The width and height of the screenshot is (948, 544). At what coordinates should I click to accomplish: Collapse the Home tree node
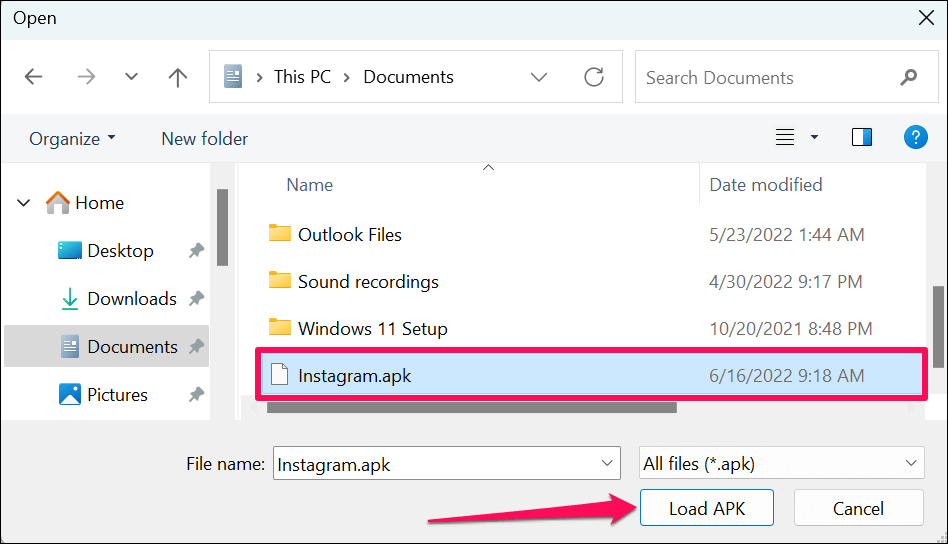coord(24,203)
